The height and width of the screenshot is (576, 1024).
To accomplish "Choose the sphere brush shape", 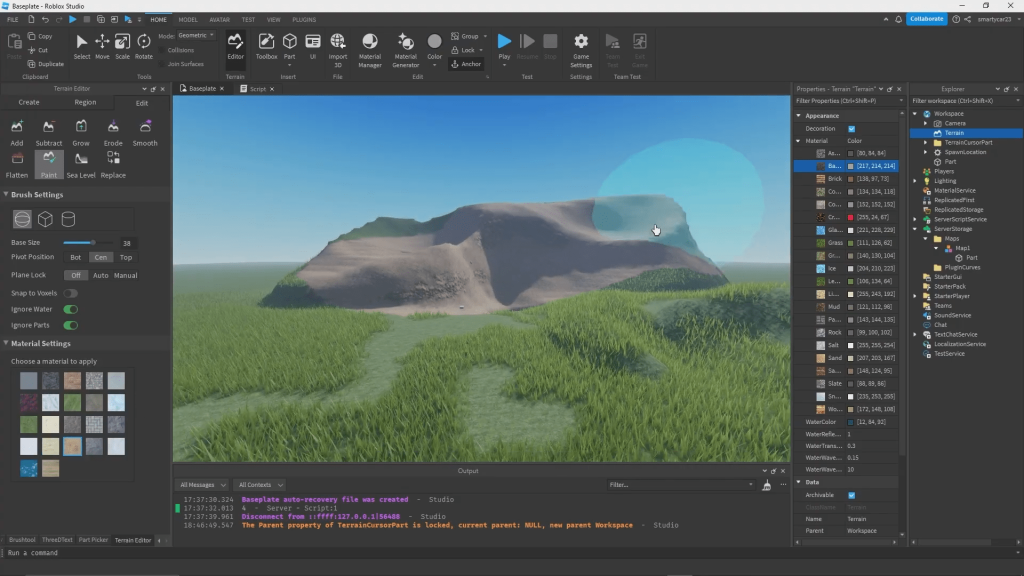I will point(22,219).
